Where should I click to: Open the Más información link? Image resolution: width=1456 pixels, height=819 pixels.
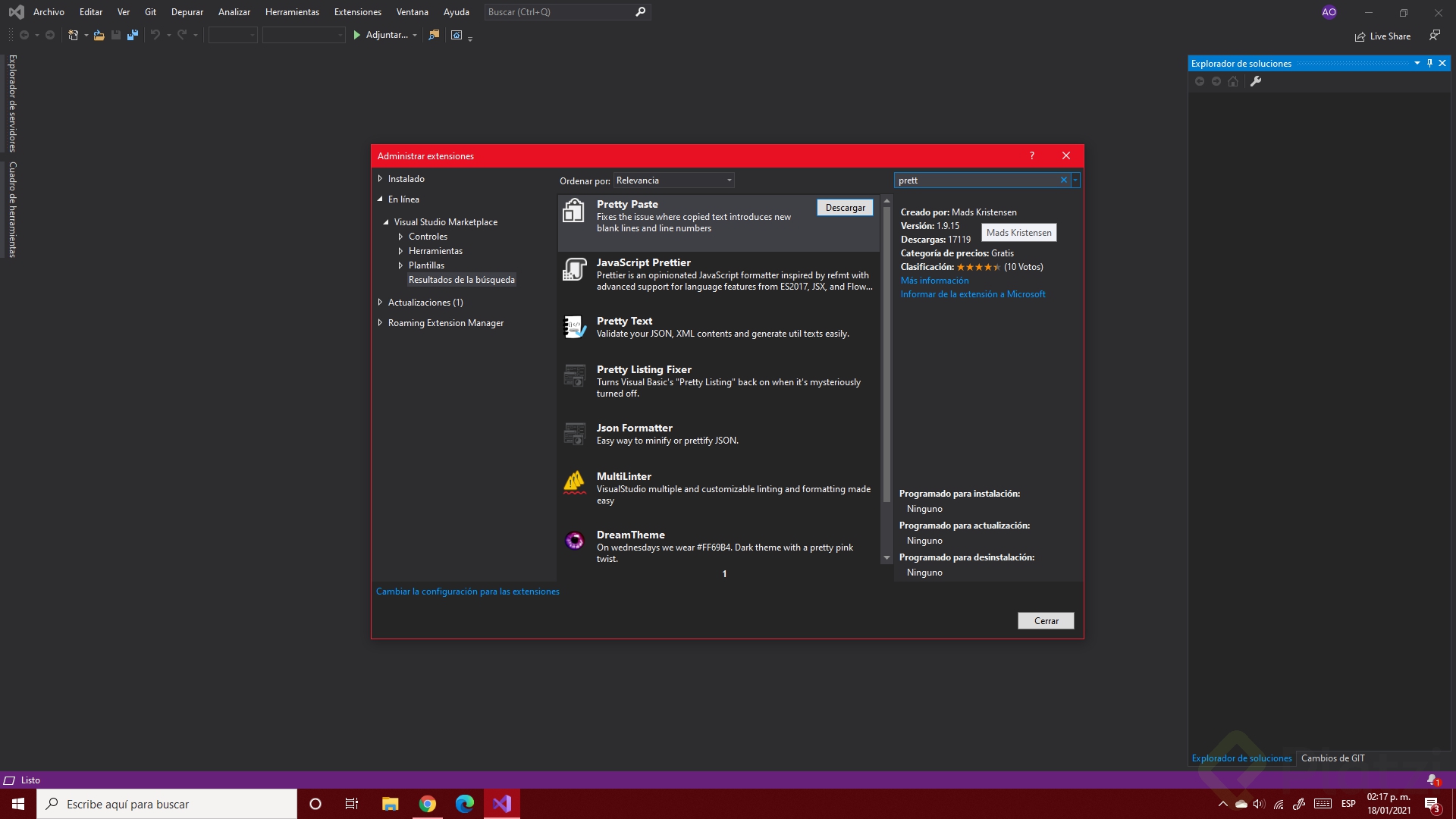click(934, 281)
